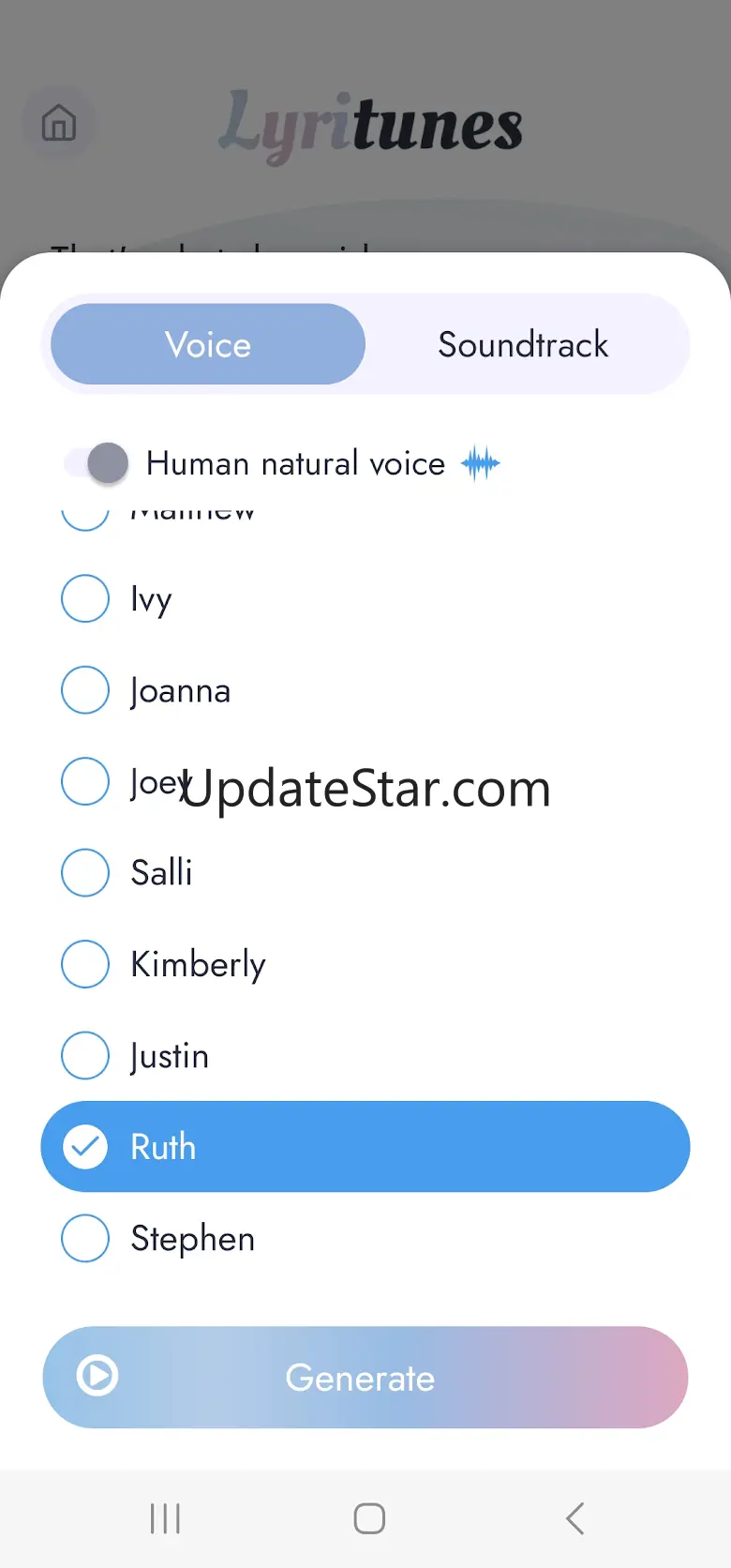Click the checkmark icon on Ruth
731x1568 pixels.
point(85,1147)
